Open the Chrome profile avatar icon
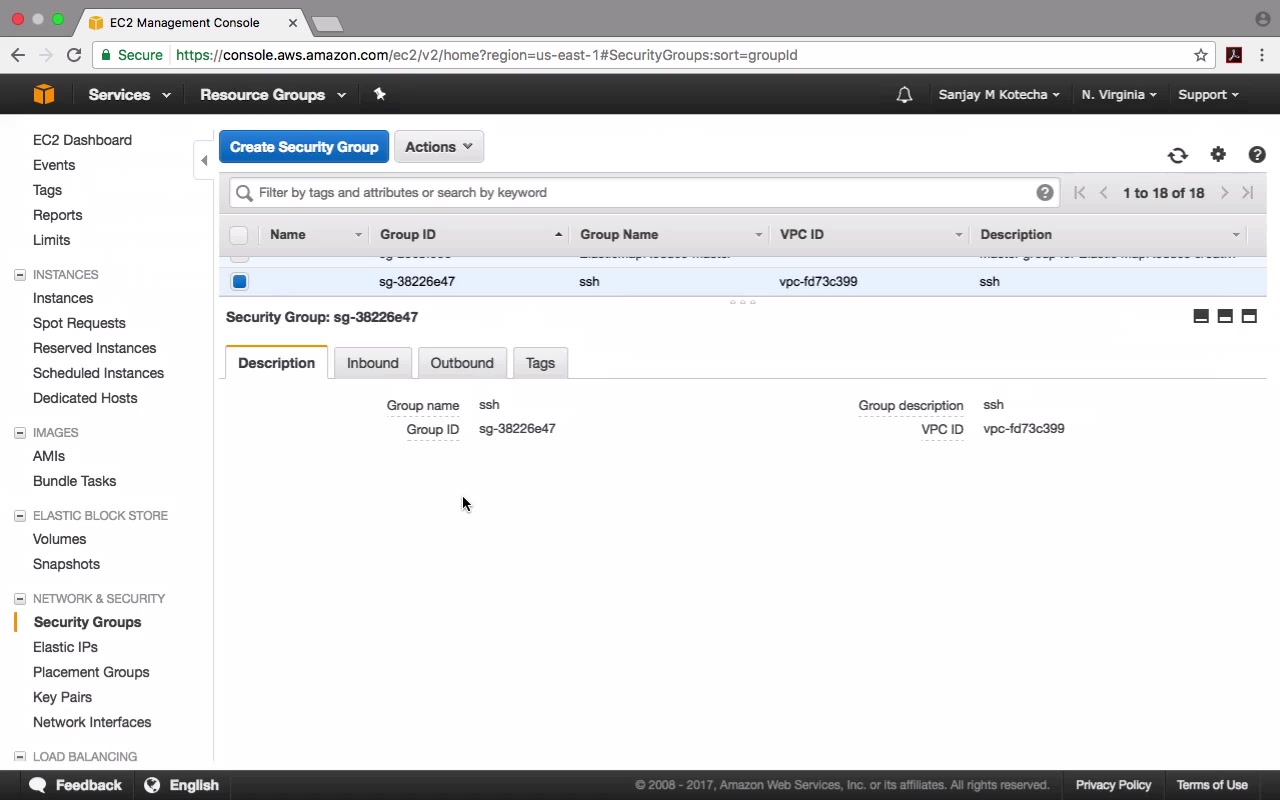 point(1262,19)
